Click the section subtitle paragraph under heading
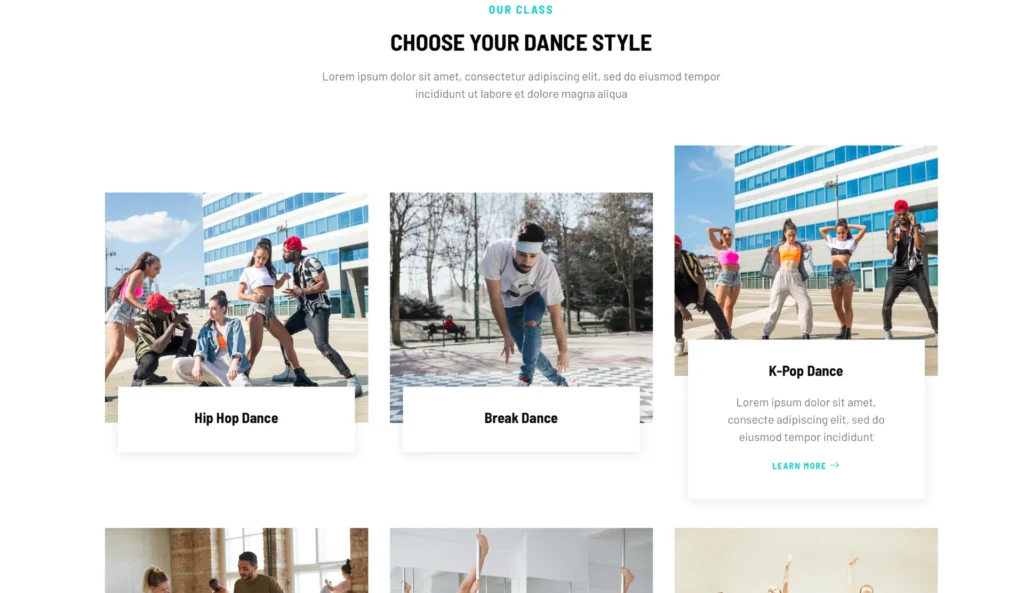1024x593 pixels. pos(520,85)
